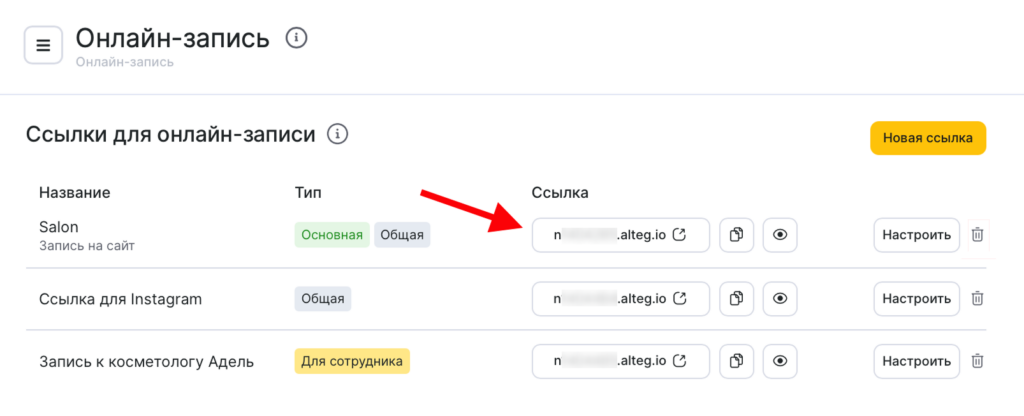Image resolution: width=1024 pixels, height=416 pixels.
Task: Copy the Salon booking link
Action: click(737, 235)
